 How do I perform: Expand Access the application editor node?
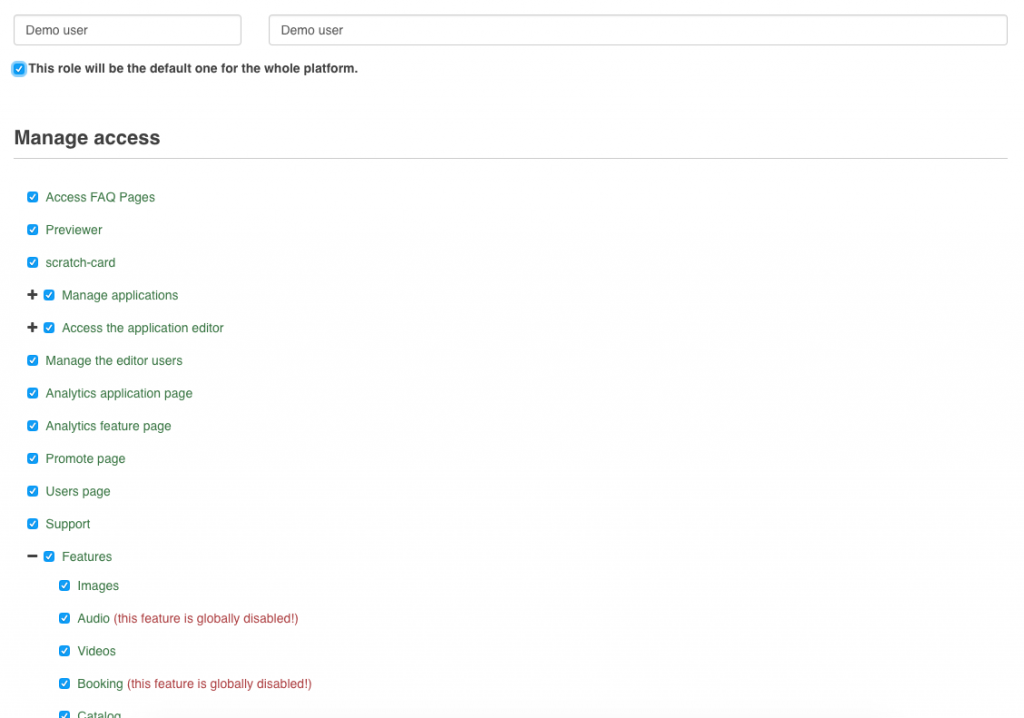(32, 328)
